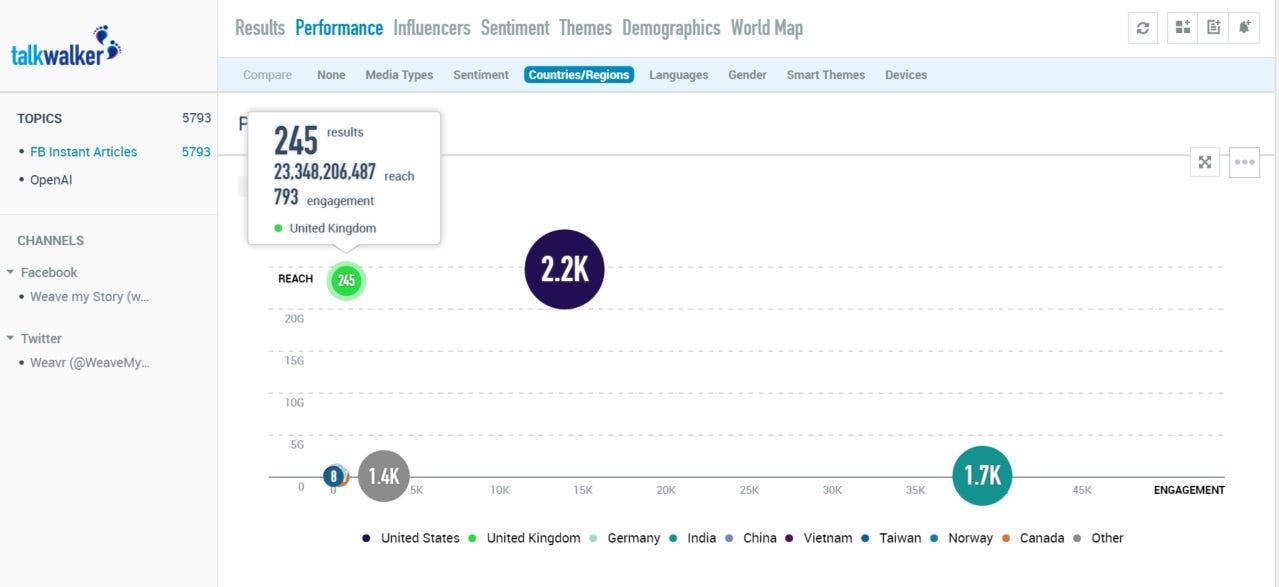Click the add report icon

coord(1214,28)
